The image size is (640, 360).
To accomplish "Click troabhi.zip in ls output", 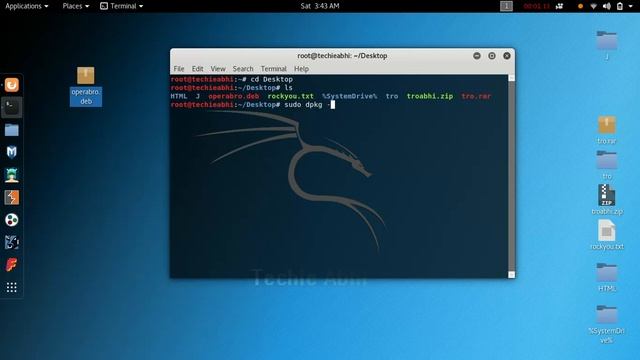I will point(430,96).
